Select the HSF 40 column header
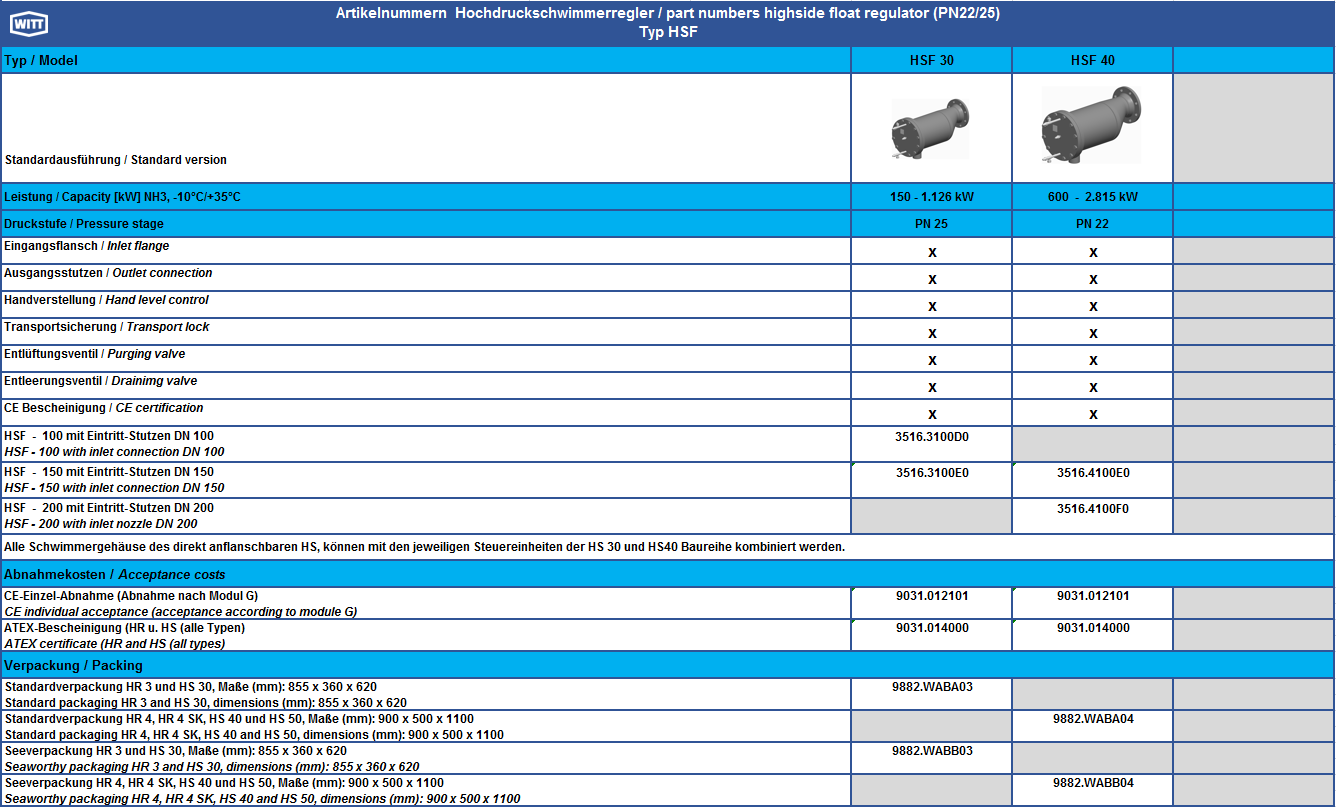Screen dimensions: 1336x807 click(1093, 60)
